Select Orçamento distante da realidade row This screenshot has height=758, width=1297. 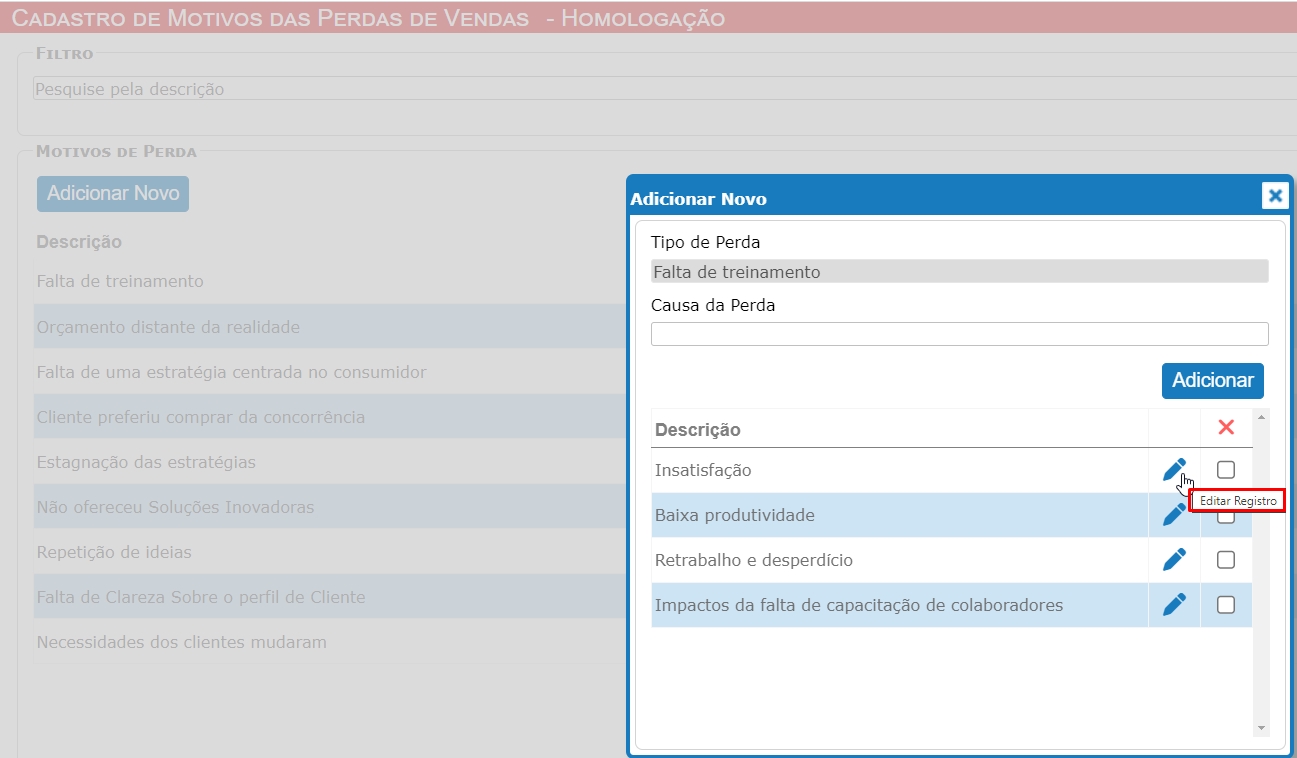point(330,327)
